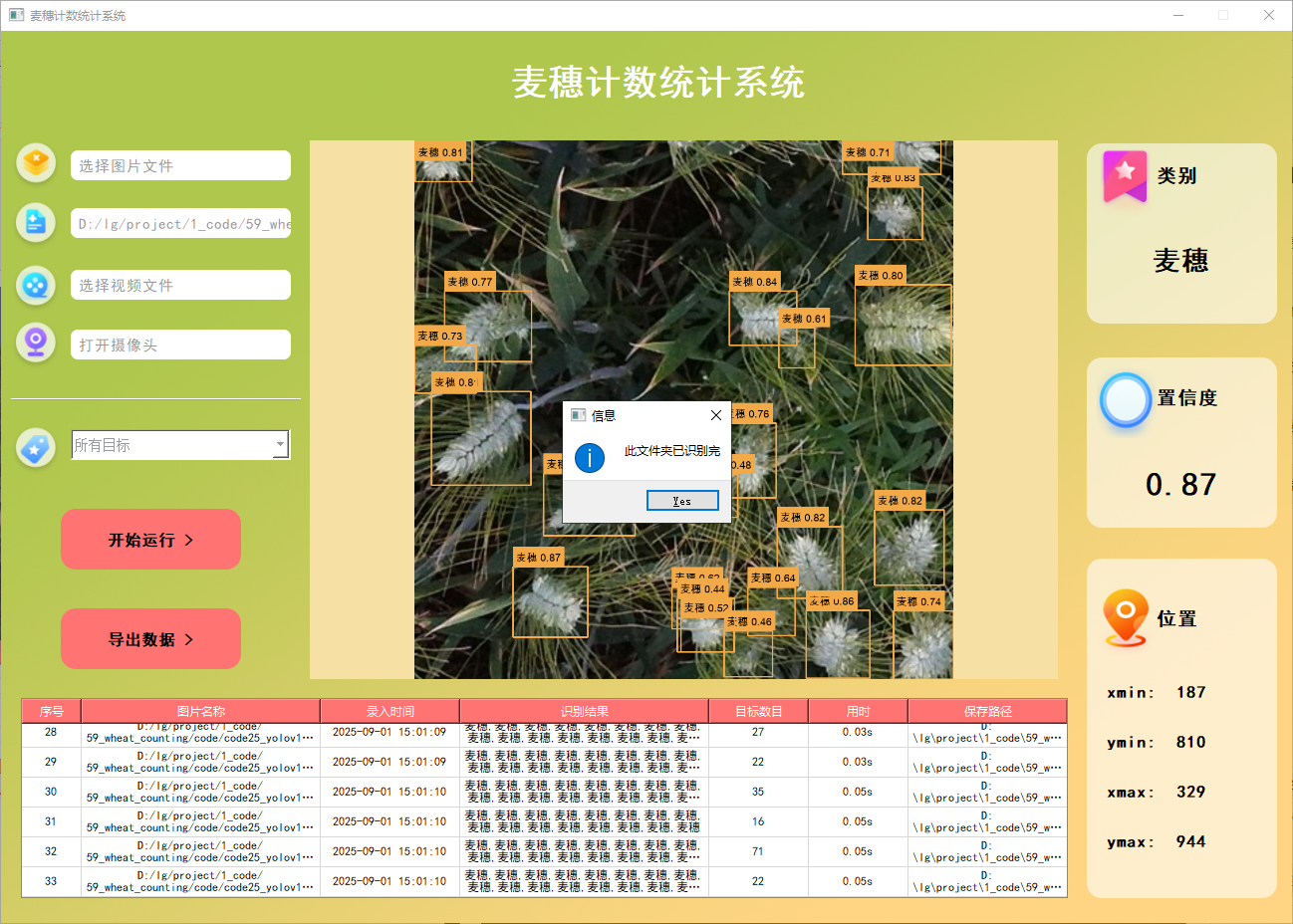Close the 麦穗计数统计系统 main window
Viewport: 1293px width, 924px height.
pyautogui.click(x=1269, y=15)
